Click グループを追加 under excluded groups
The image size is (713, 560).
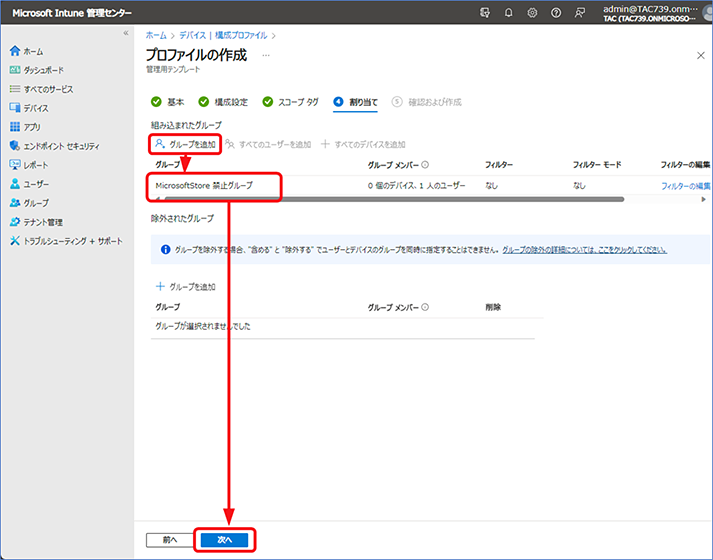pos(186,286)
